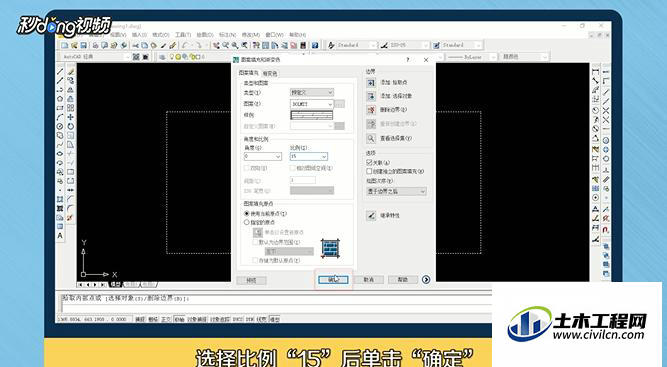Click the Cancel (取消) button
Viewport: 667px width, 367px height.
368,279
